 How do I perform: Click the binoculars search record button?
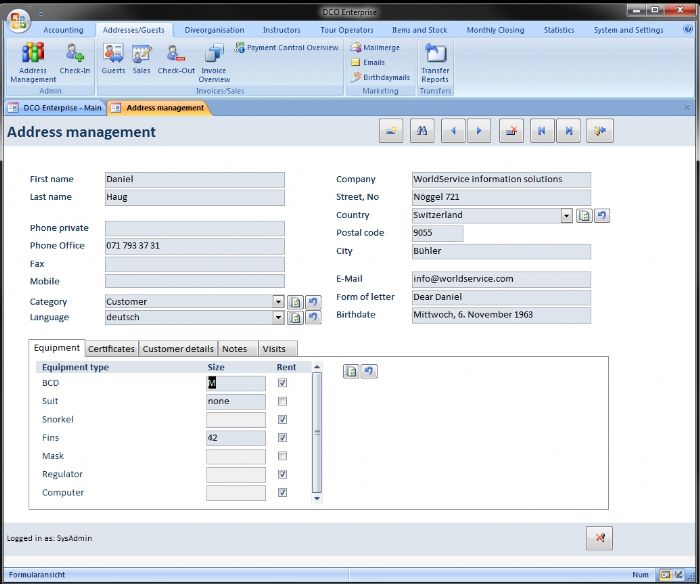[x=422, y=131]
